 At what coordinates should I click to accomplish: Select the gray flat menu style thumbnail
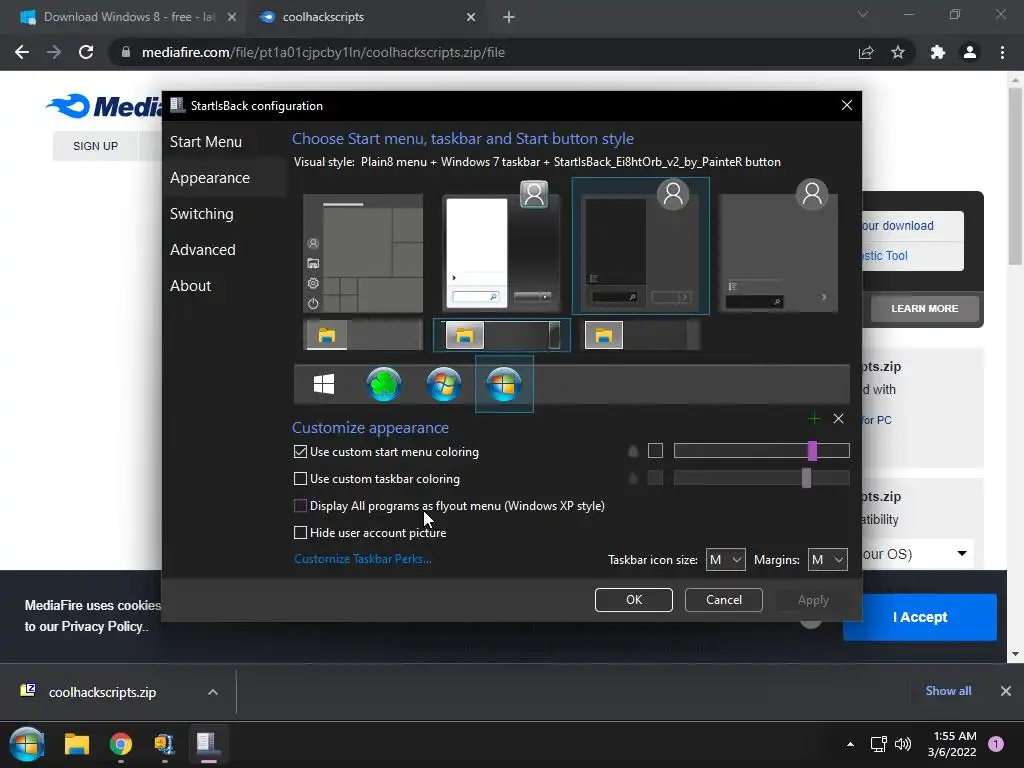pos(778,247)
